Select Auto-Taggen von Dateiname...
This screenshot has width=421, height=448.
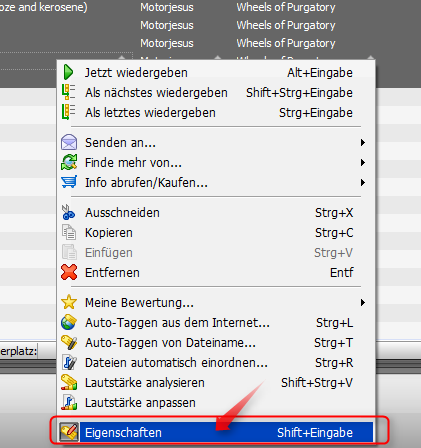click(x=216, y=342)
